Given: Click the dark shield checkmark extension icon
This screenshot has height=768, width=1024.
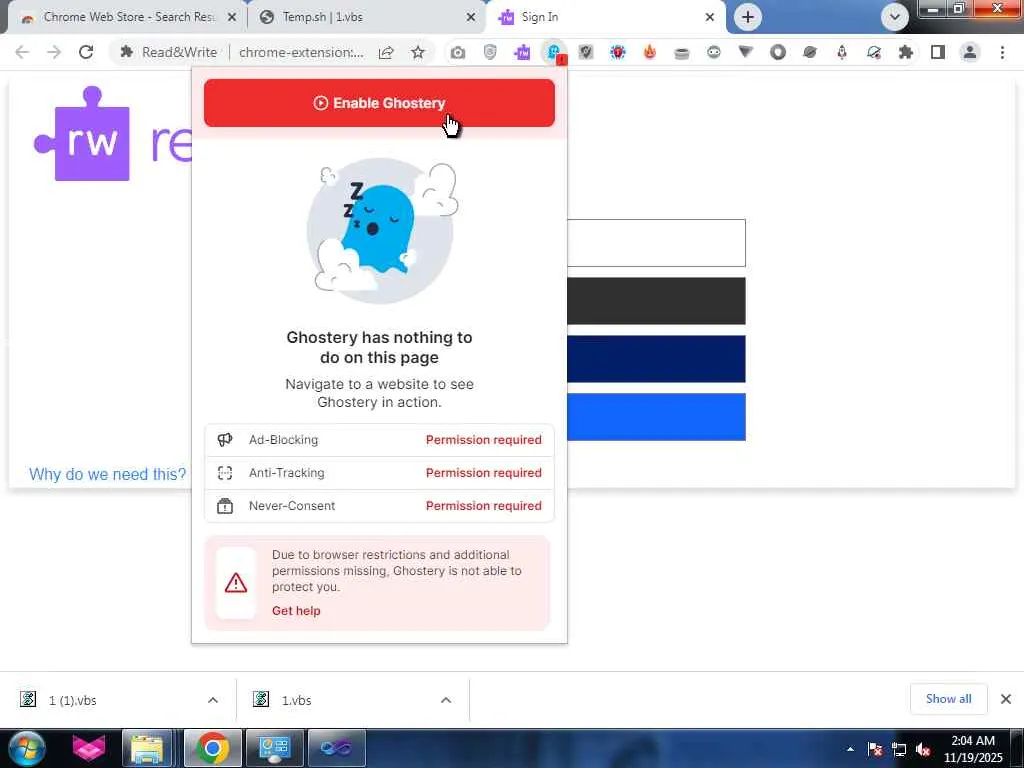Looking at the screenshot, I should pos(586,52).
